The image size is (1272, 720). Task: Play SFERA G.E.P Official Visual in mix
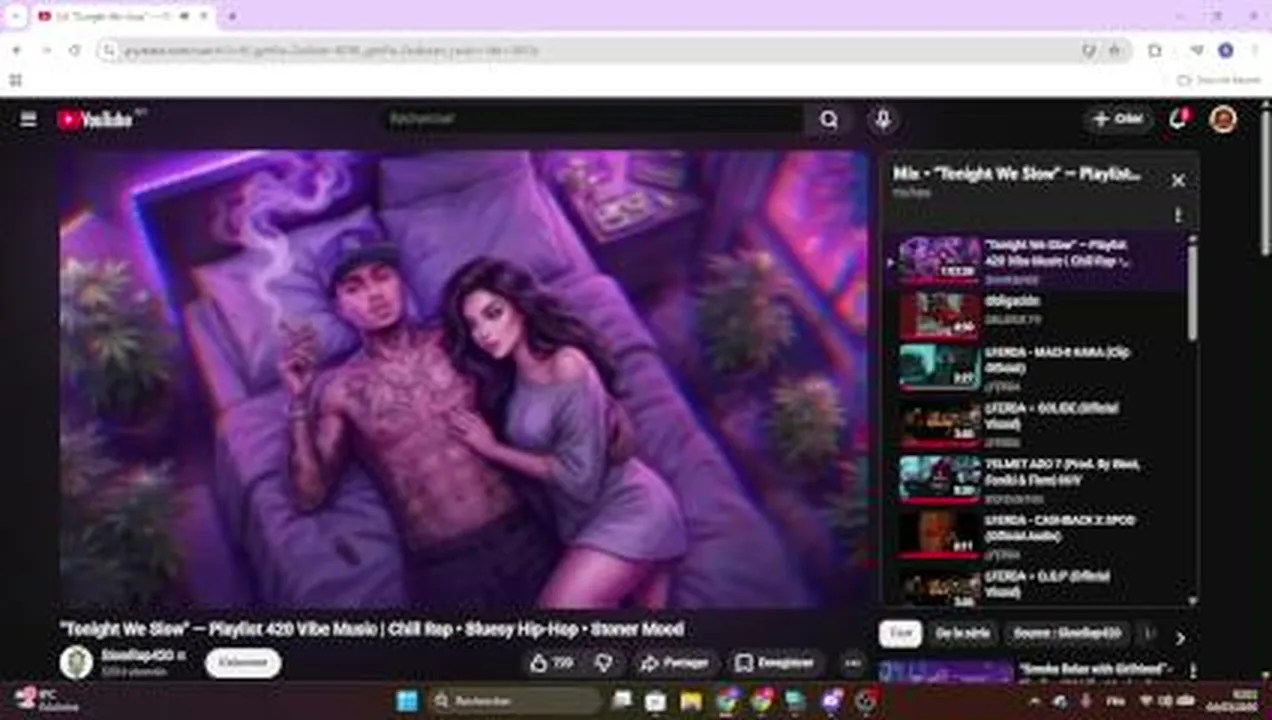1035,587
